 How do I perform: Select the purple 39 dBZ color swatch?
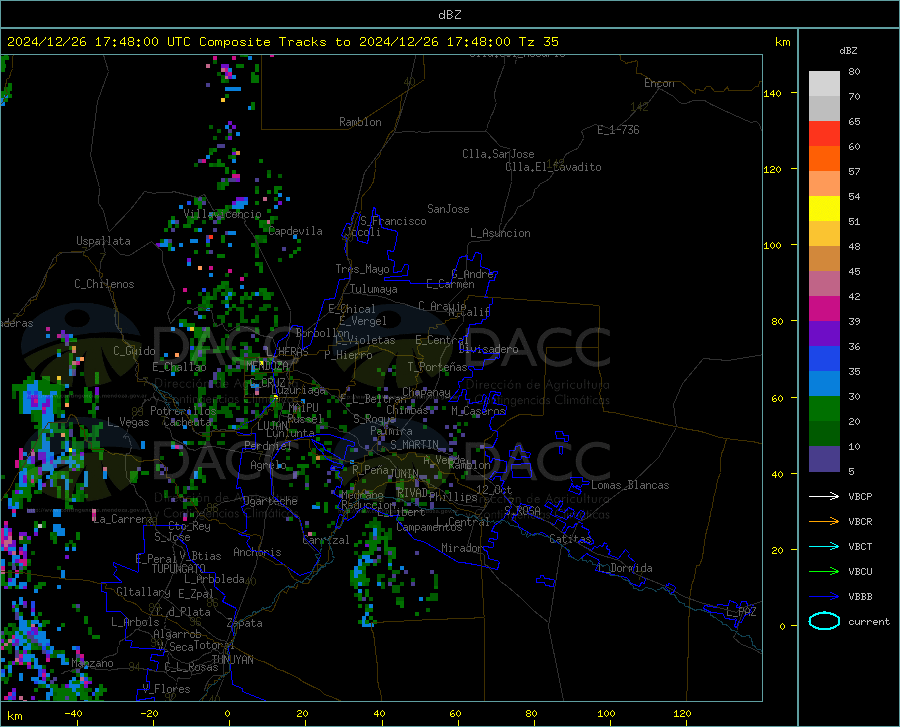(x=824, y=334)
